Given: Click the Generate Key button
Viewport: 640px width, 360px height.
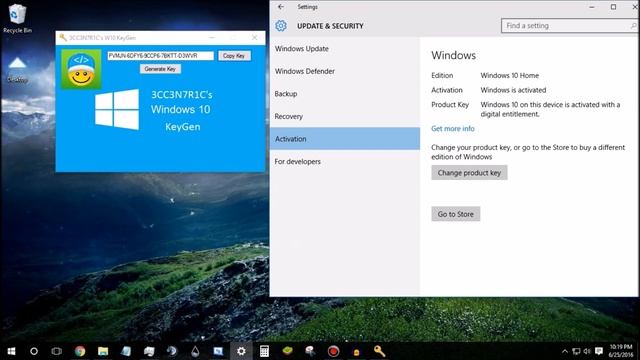Looking at the screenshot, I should click(160, 69).
